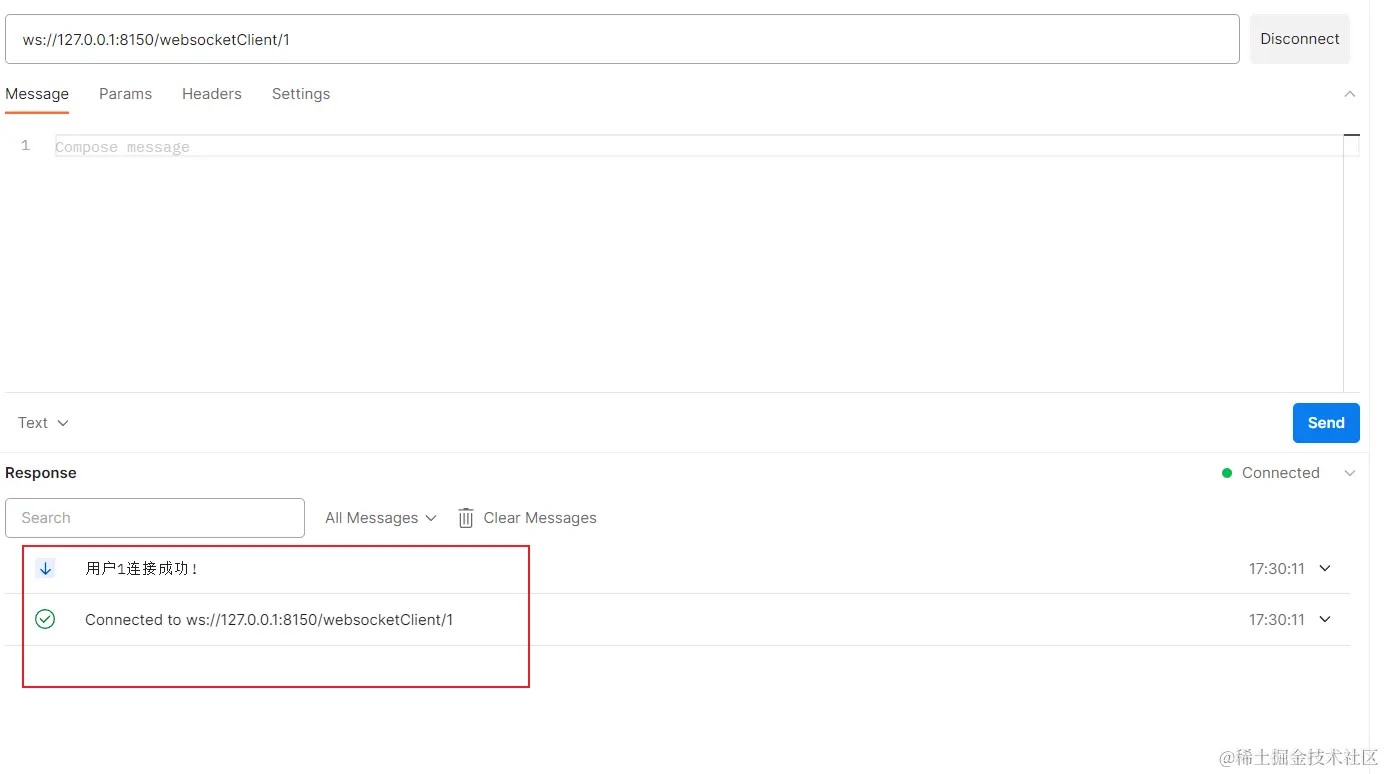Open the All Messages filter dropdown

381,518
